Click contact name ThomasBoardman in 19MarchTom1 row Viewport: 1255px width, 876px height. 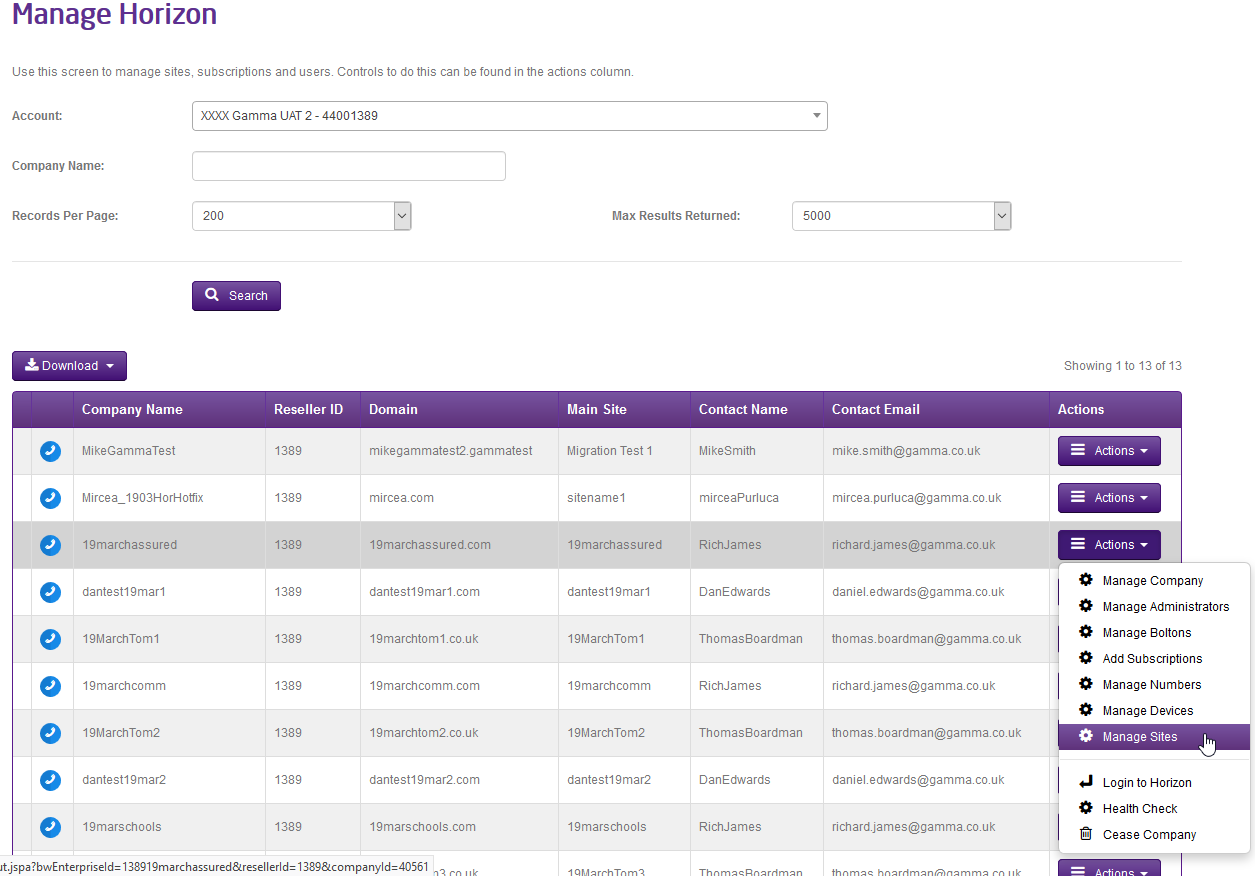point(751,639)
